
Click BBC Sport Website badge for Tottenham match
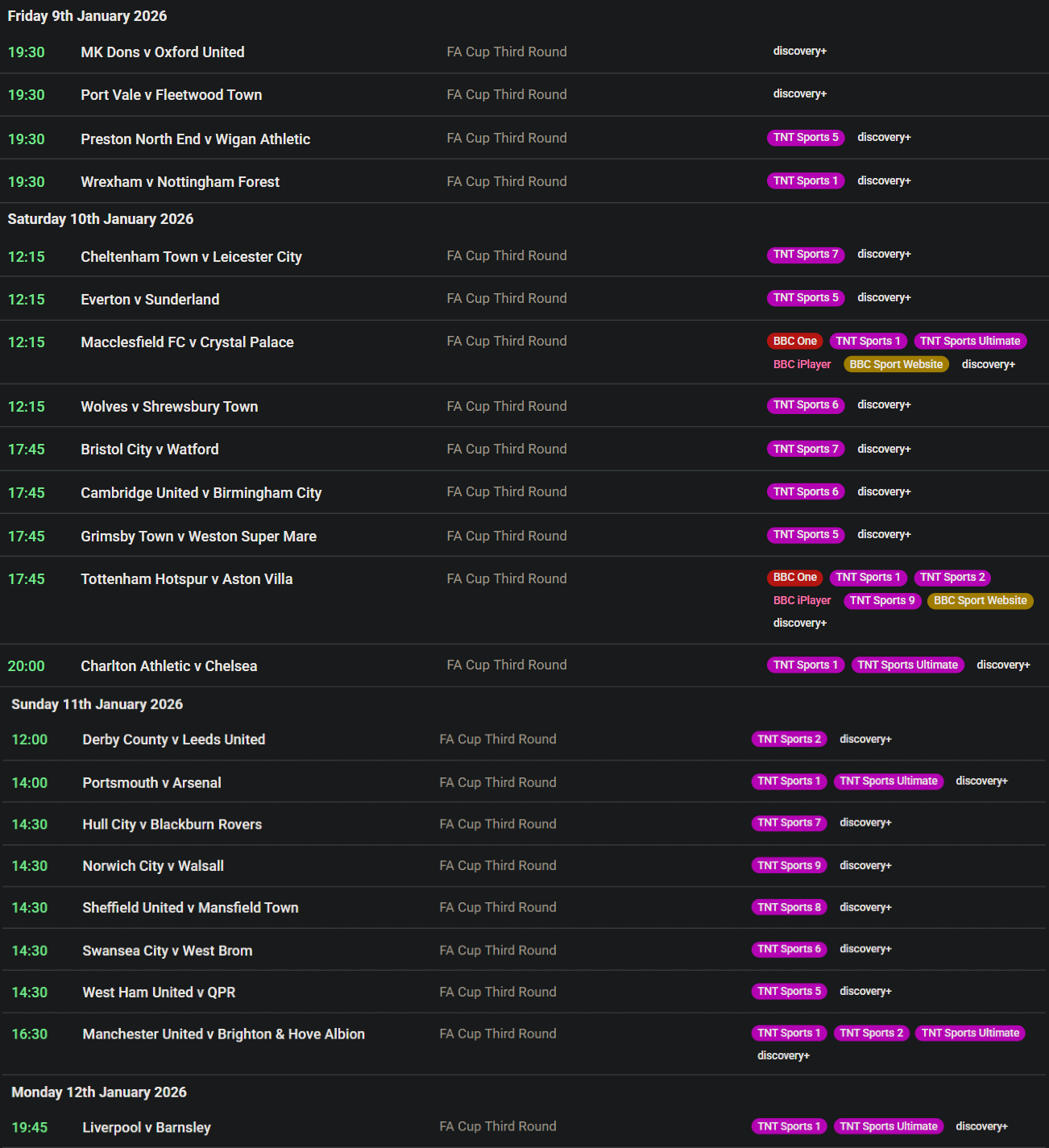pos(981,601)
